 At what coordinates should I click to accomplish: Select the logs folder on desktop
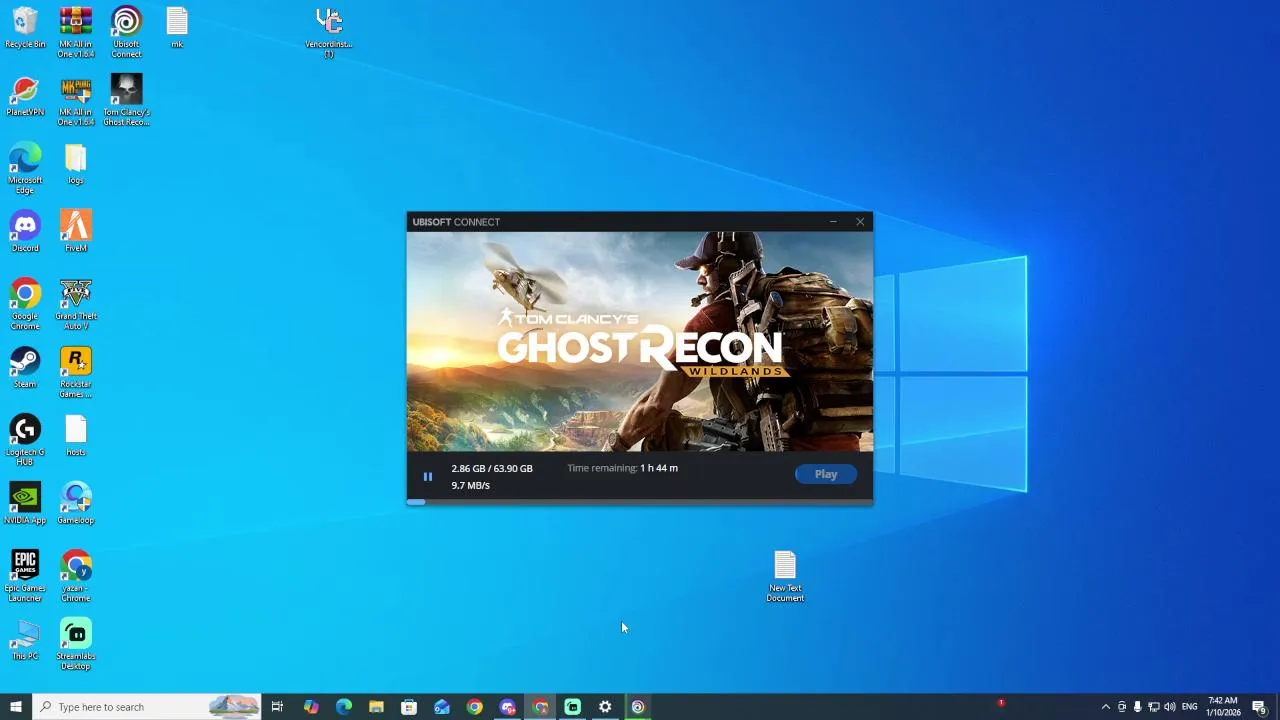click(76, 164)
